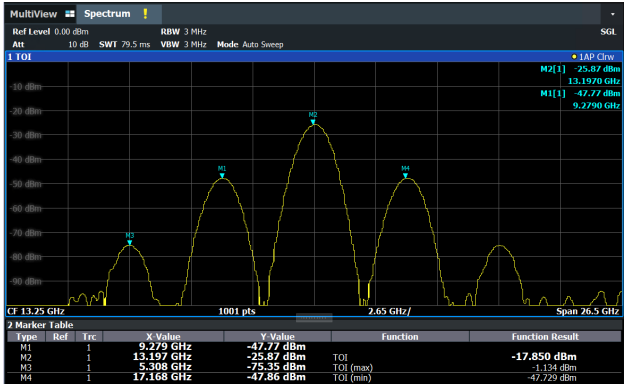
Task: Click the 1AP Clrw trace indicator dot
Action: coord(574,57)
